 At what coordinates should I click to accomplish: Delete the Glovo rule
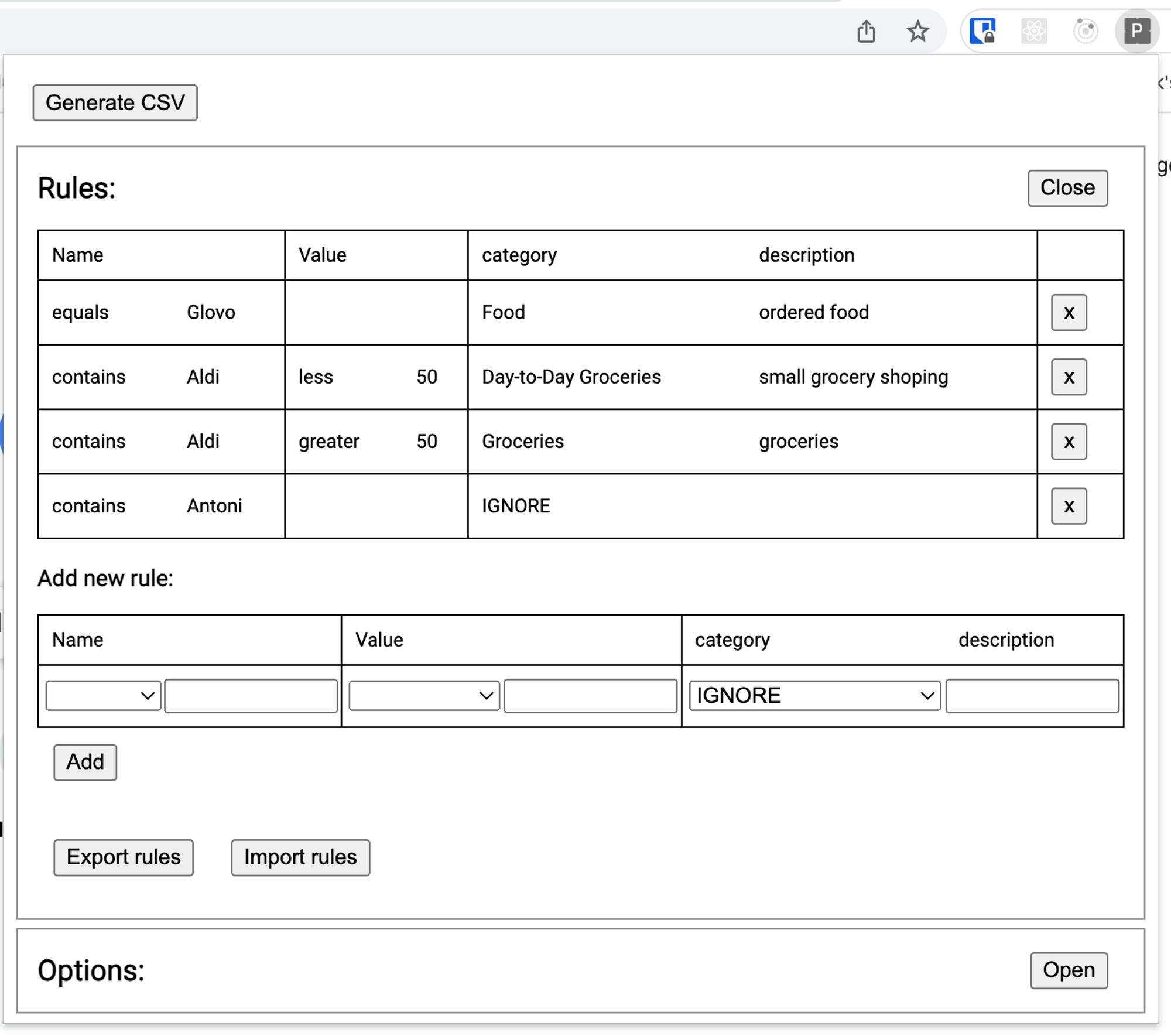tap(1069, 313)
